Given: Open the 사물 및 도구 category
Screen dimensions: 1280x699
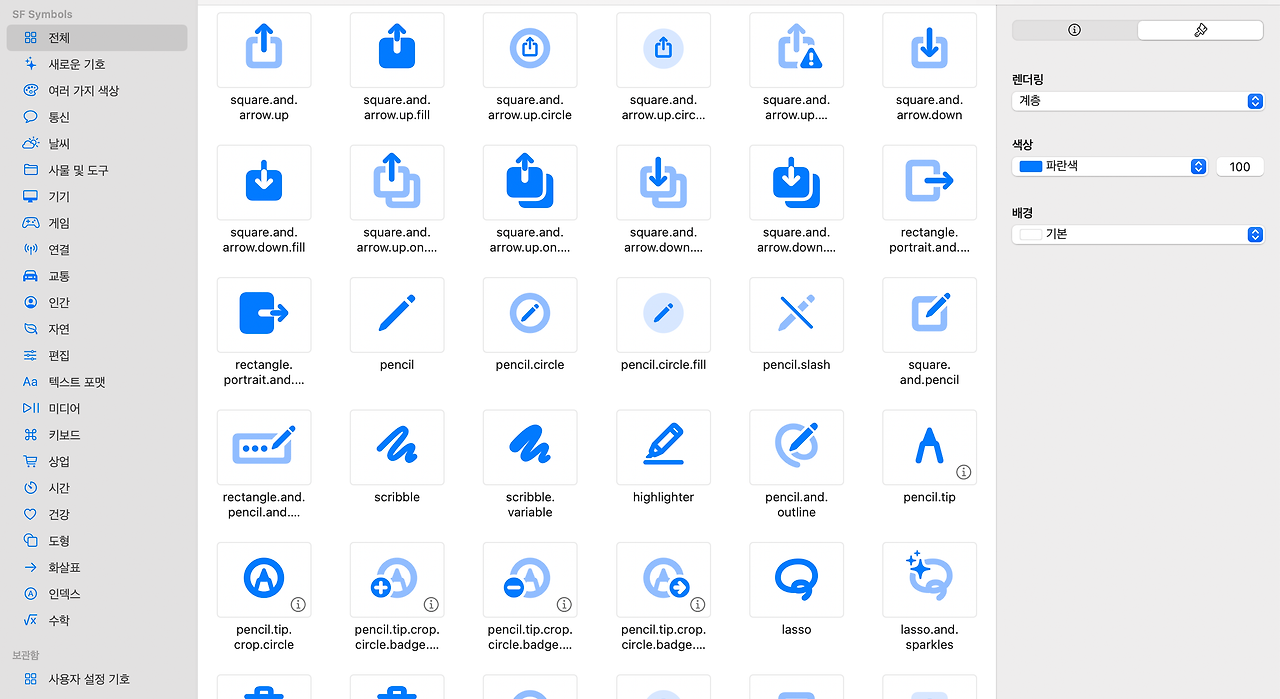Looking at the screenshot, I should pos(97,170).
